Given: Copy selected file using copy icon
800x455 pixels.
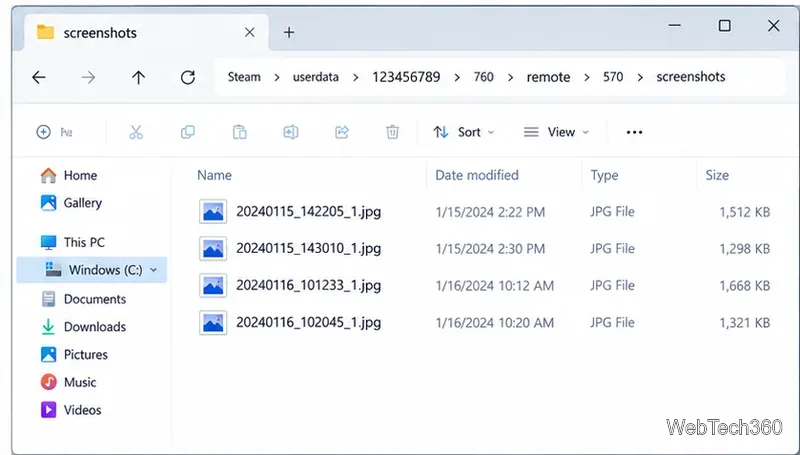Looking at the screenshot, I should tap(188, 132).
